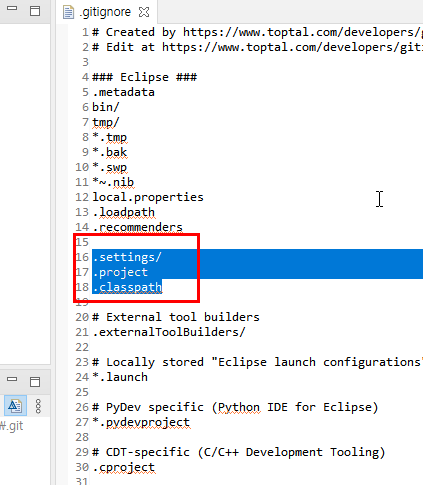The height and width of the screenshot is (485, 423).
Task: Click the '### Eclipse ###' heading line
Action: (145, 77)
